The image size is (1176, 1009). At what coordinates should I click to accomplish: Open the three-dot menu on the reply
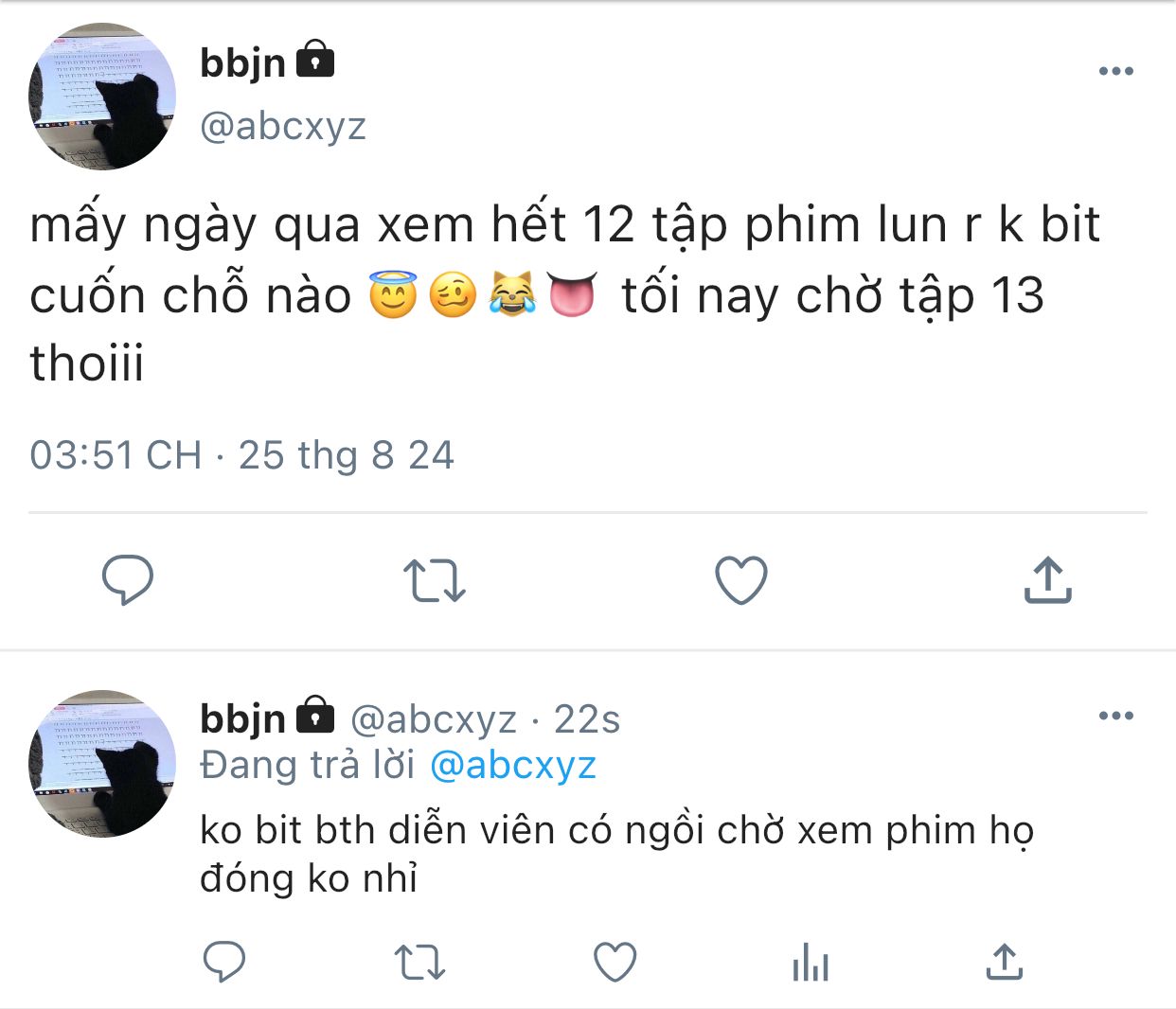coord(1116,716)
